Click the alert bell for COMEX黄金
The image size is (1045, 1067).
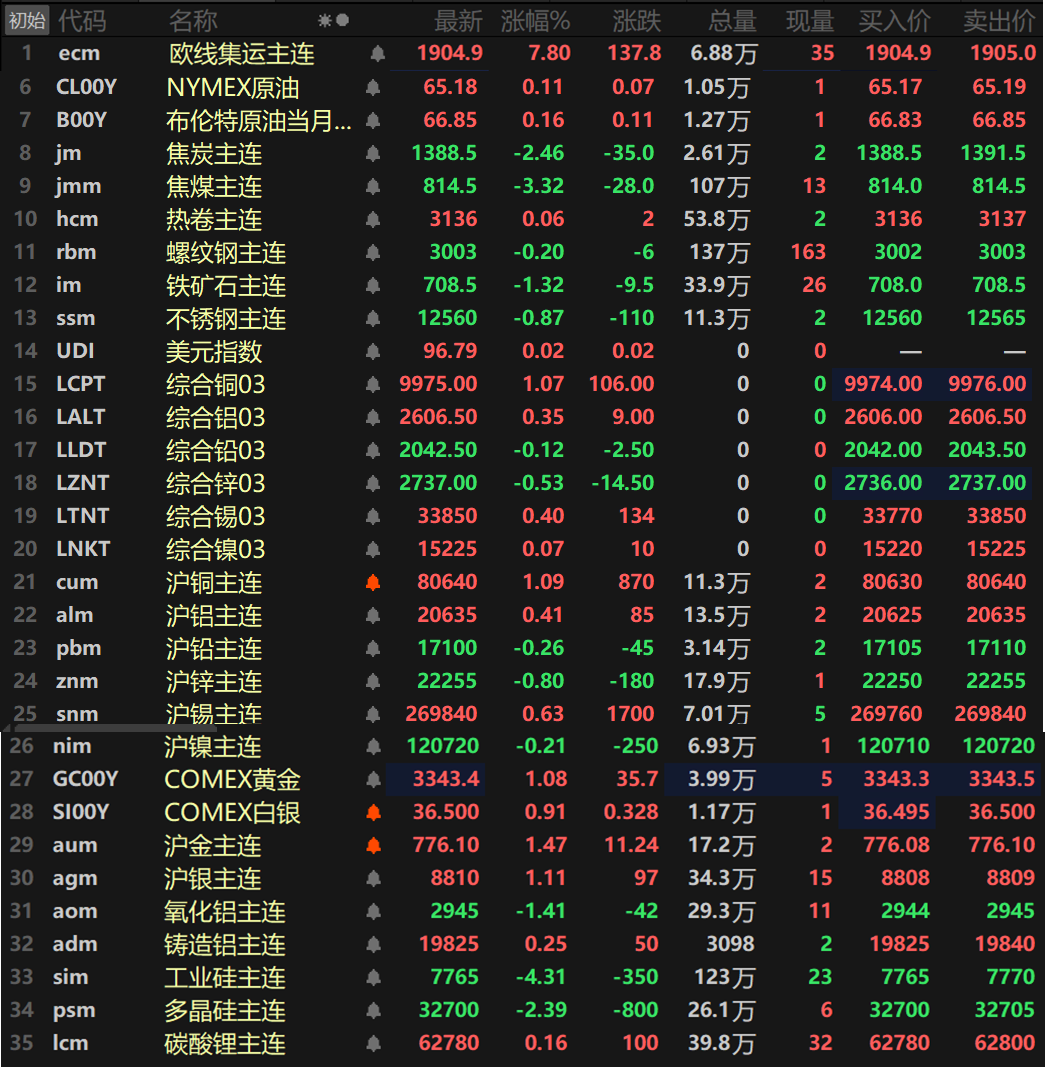373,780
